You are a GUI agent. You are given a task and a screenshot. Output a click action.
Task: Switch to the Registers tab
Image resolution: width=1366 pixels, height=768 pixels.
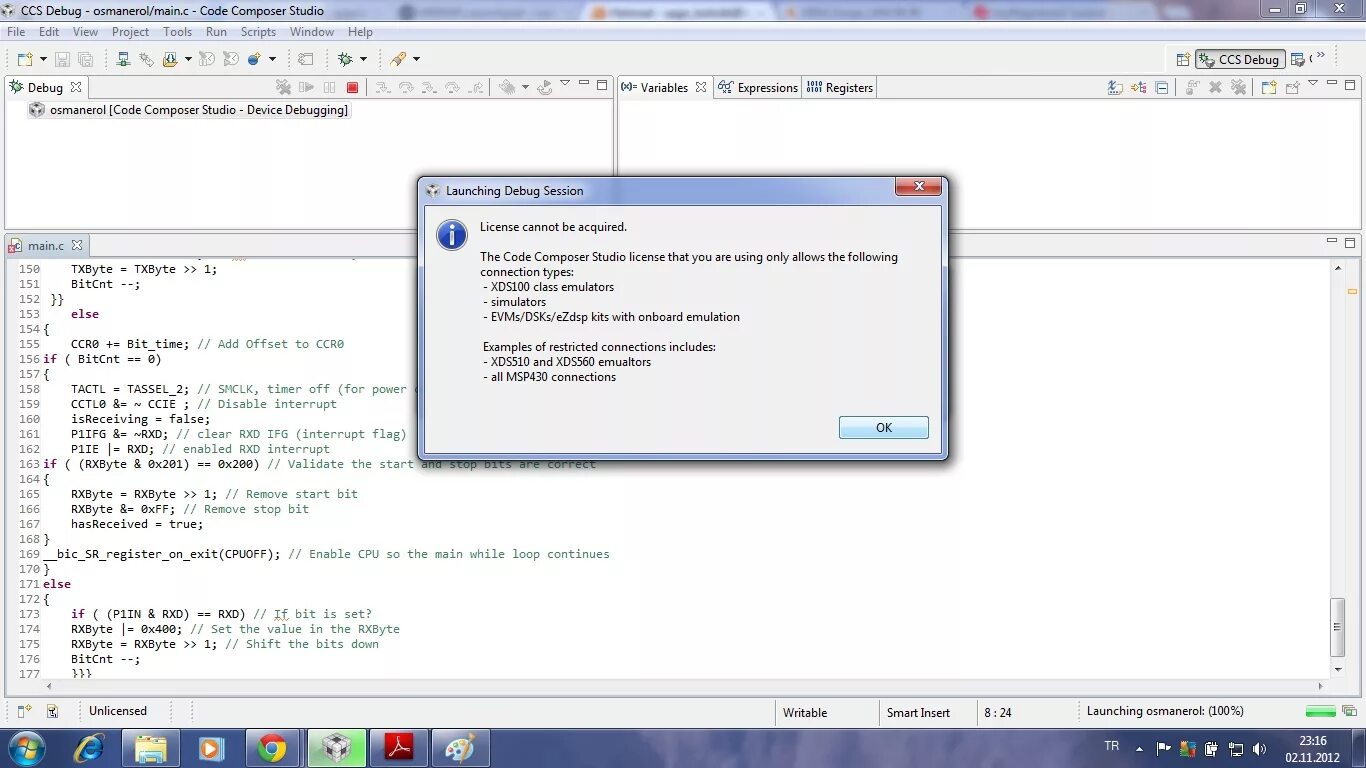point(840,87)
